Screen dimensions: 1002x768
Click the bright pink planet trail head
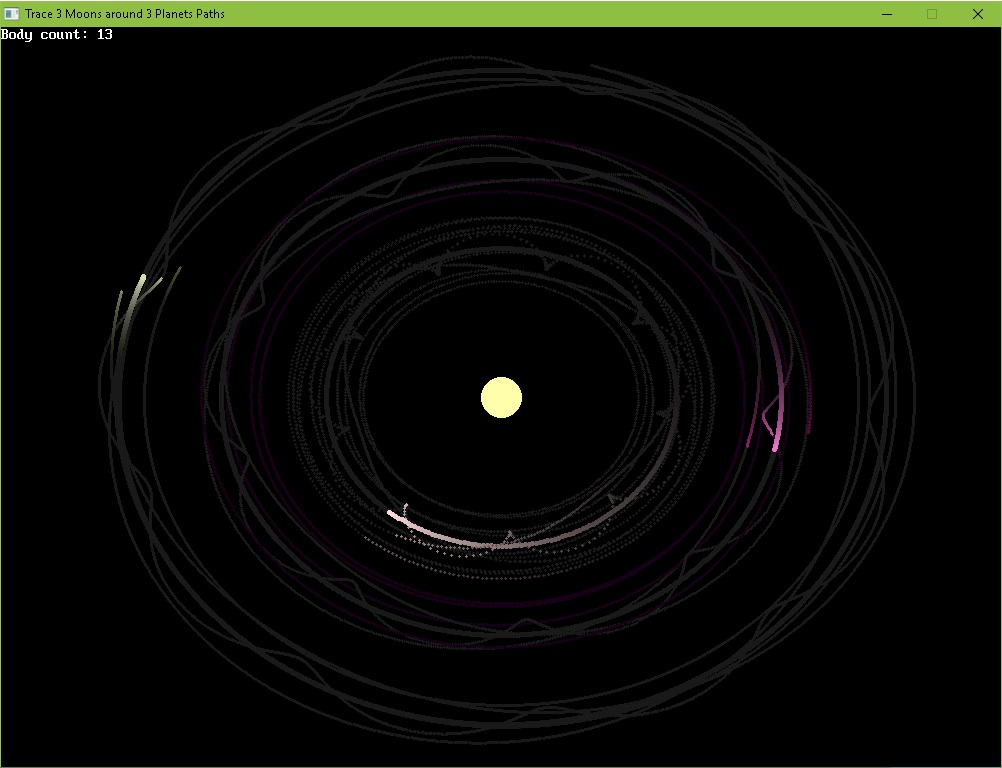[775, 449]
